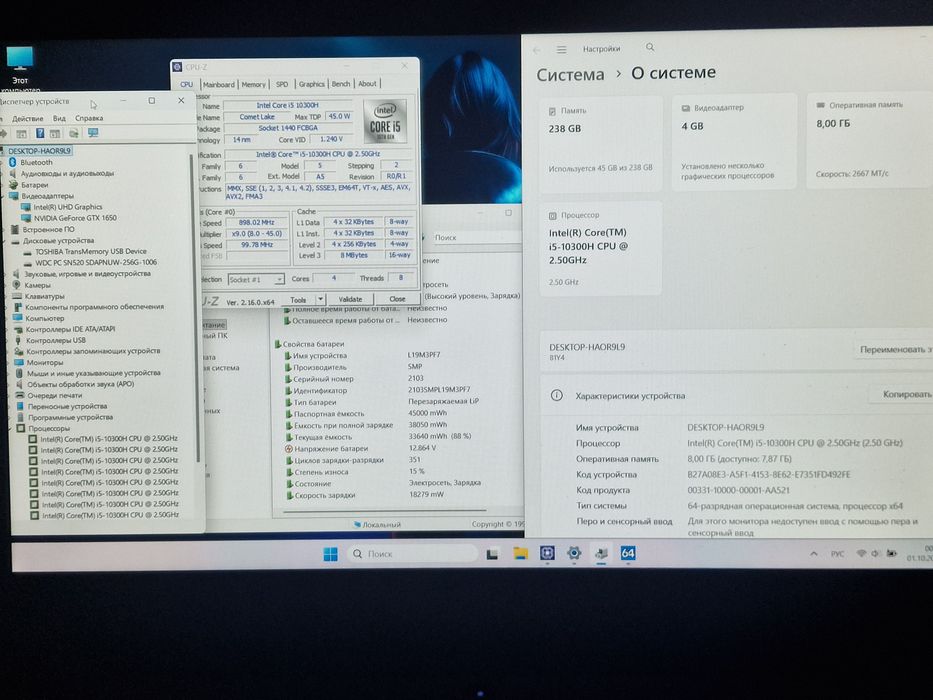Collapse the Дисковые устройства category
Viewport: 933px width, 700px height.
4,241
